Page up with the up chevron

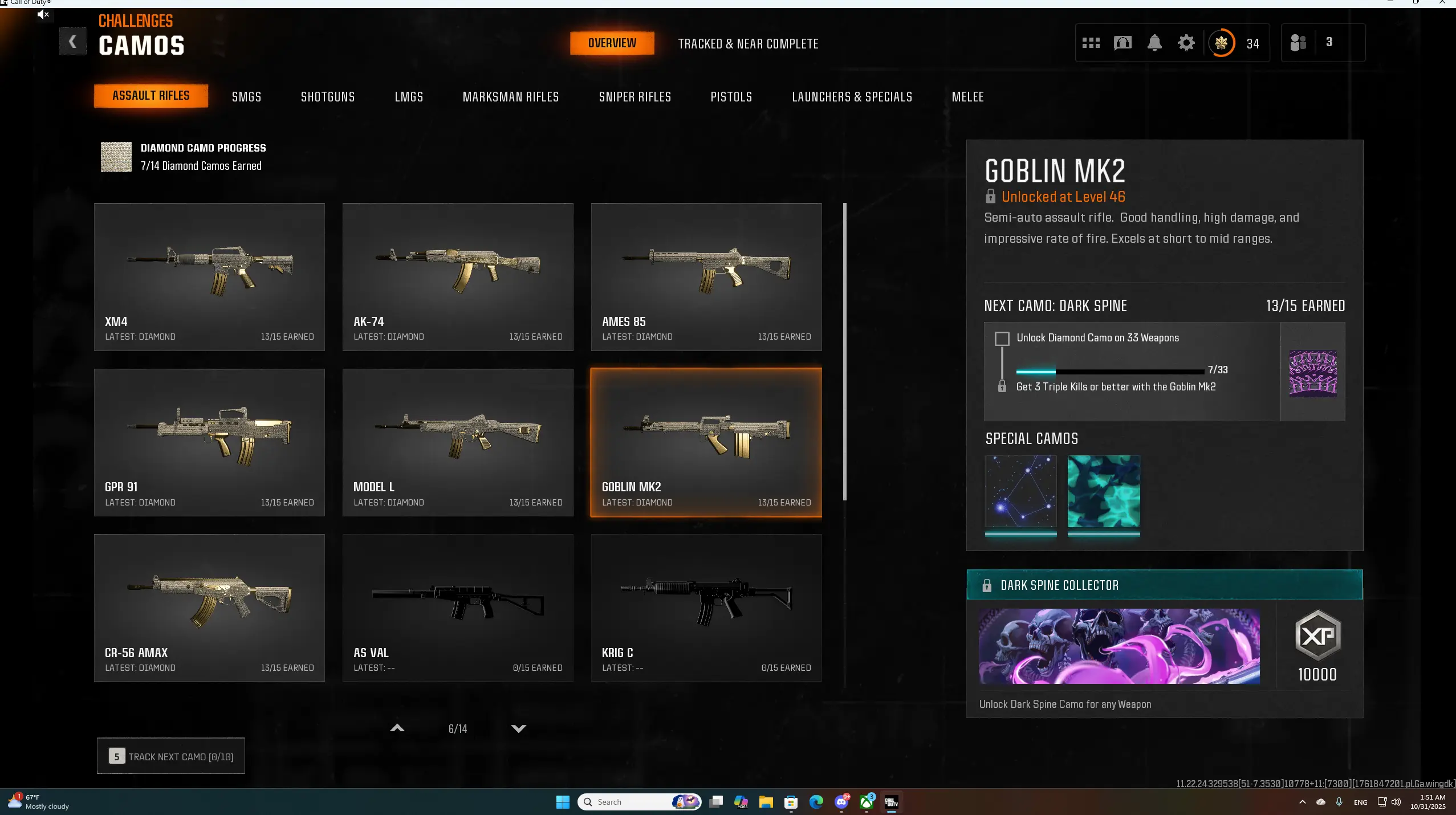pos(397,728)
